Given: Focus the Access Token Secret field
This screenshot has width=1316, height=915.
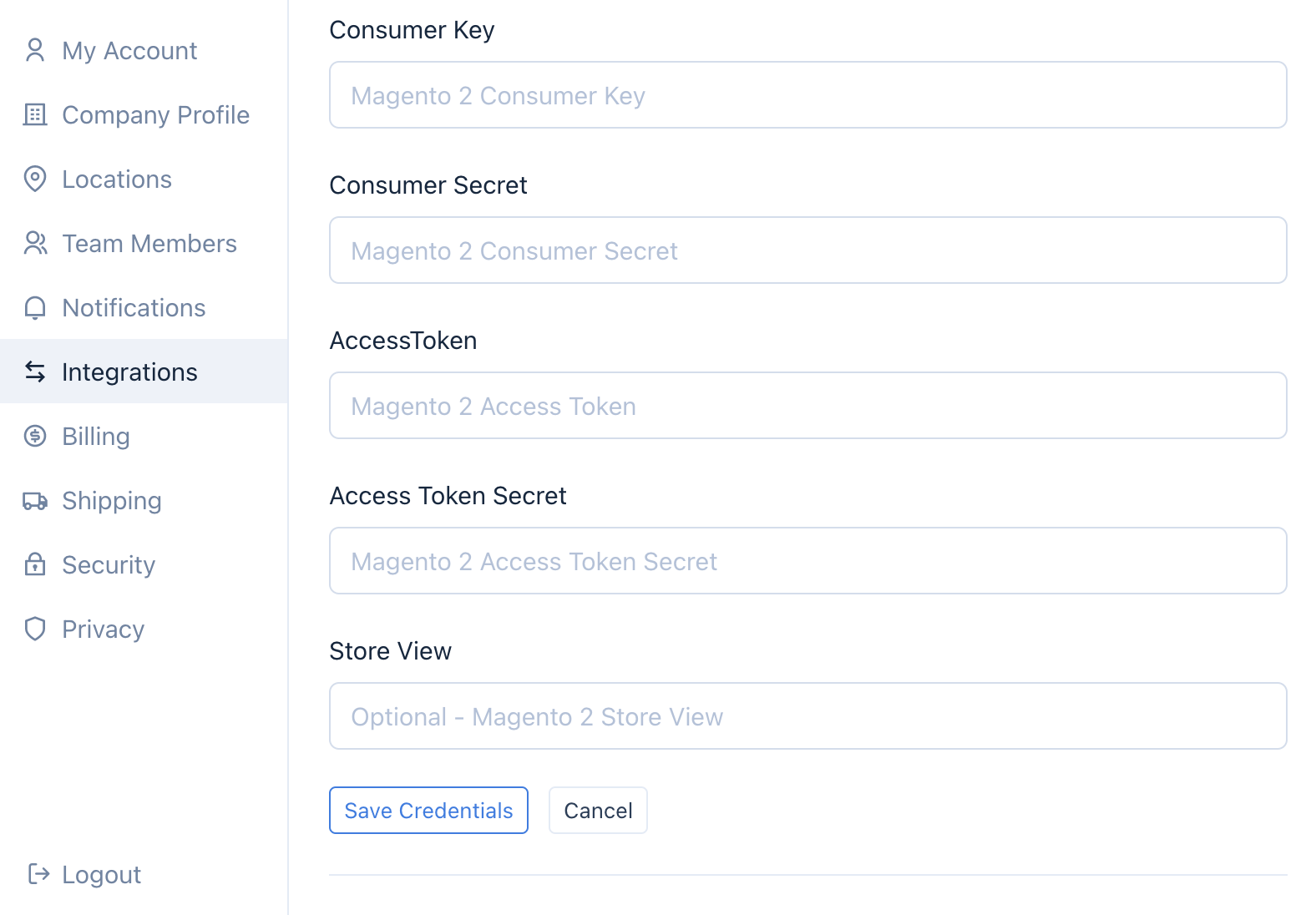Looking at the screenshot, I should tap(807, 561).
